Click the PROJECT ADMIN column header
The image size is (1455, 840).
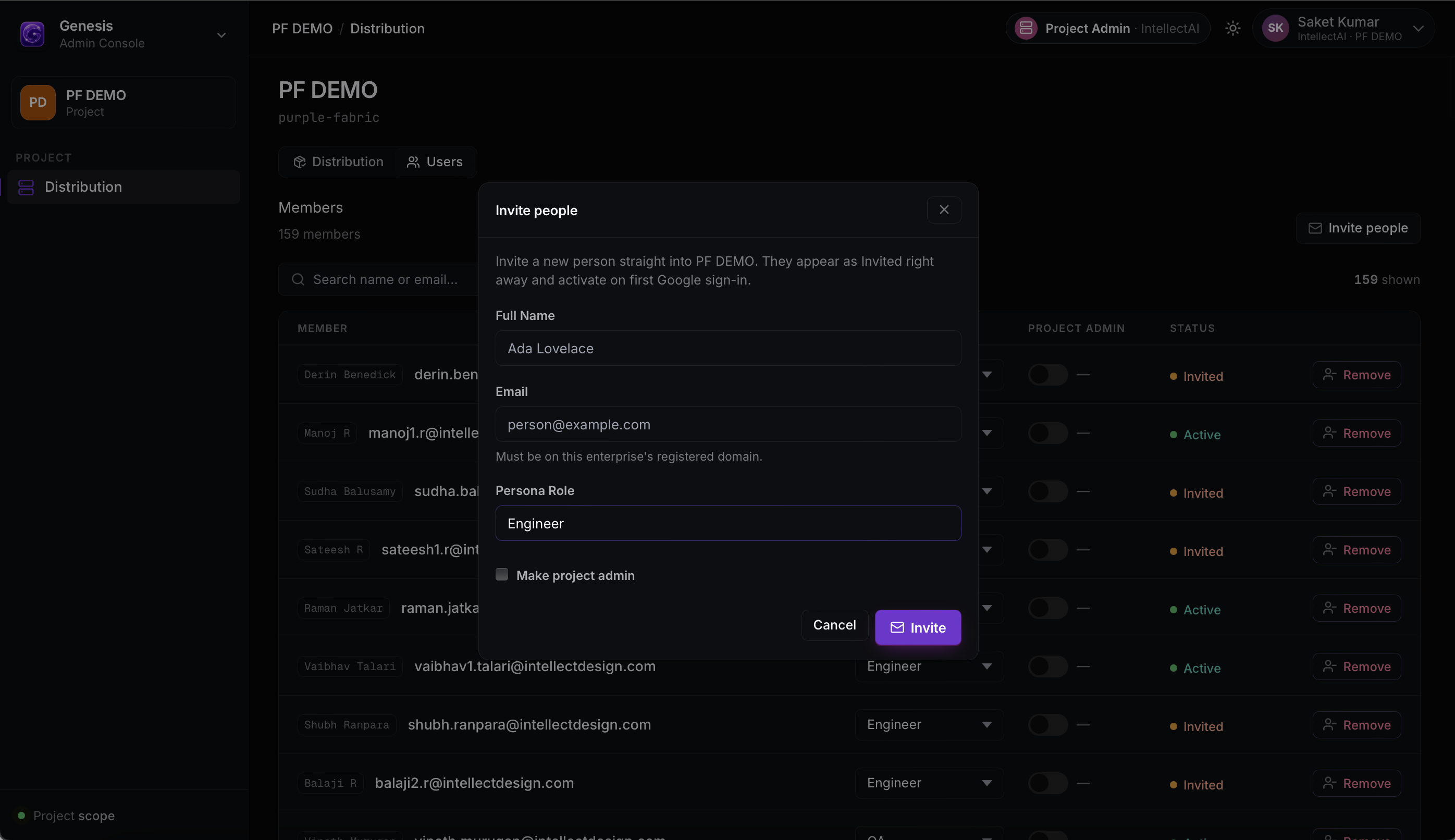click(1076, 328)
